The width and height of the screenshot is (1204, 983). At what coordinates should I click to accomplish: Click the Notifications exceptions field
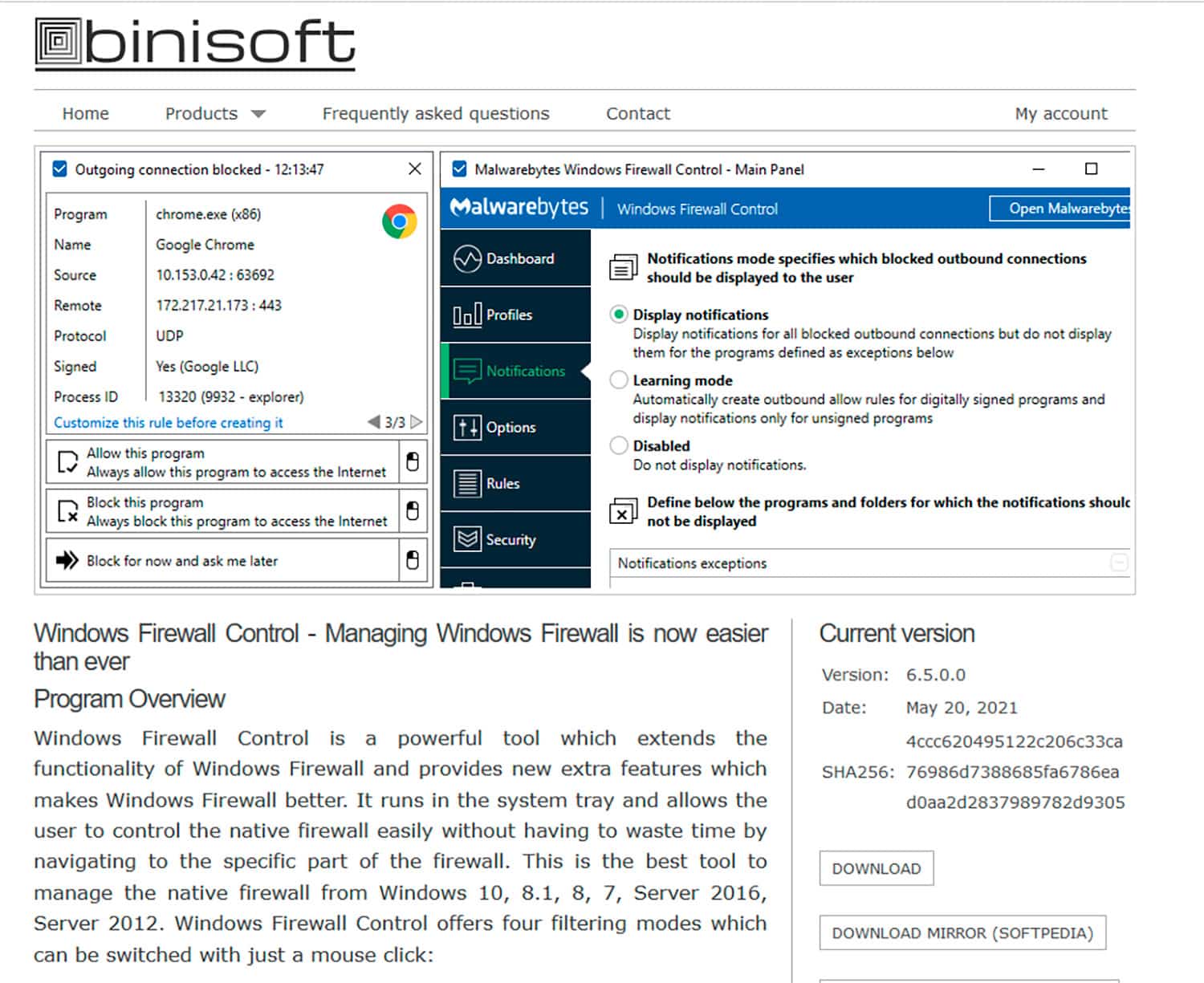click(x=870, y=563)
